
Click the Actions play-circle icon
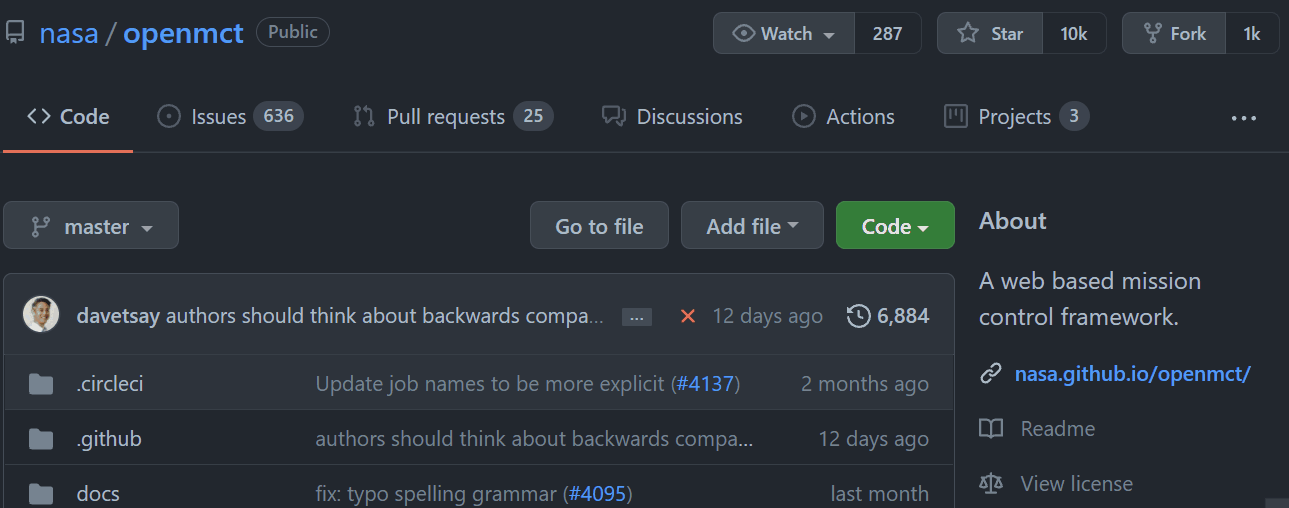pyautogui.click(x=804, y=116)
